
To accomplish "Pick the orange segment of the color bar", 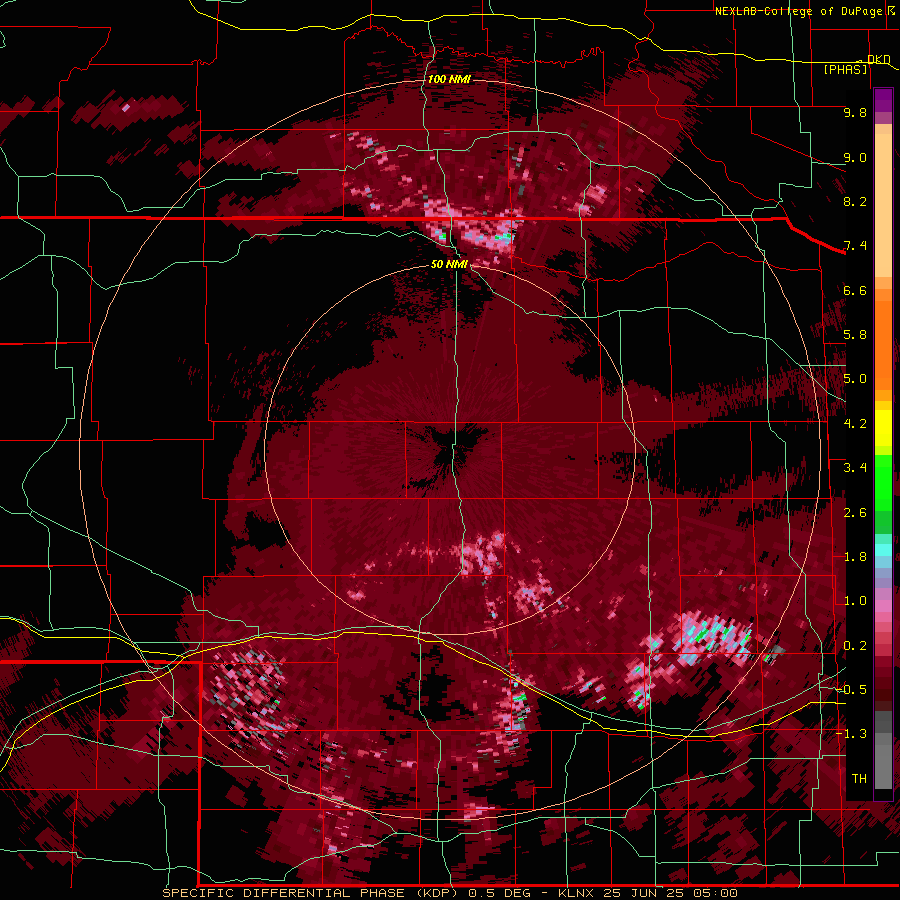I will (x=883, y=344).
